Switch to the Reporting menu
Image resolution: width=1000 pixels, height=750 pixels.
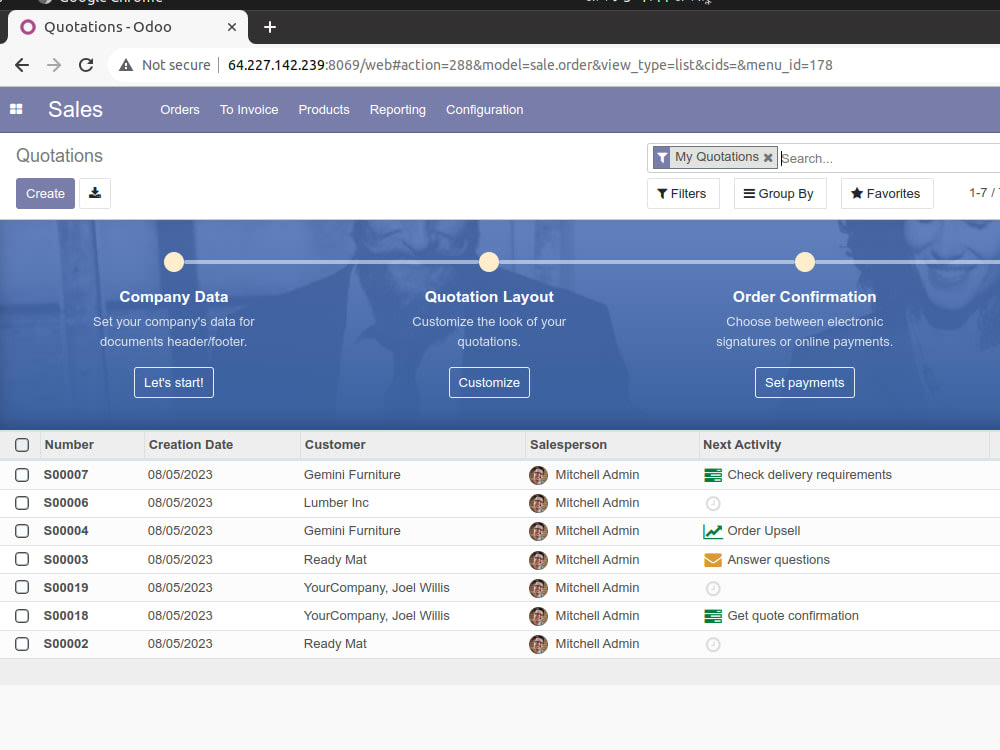coord(397,110)
